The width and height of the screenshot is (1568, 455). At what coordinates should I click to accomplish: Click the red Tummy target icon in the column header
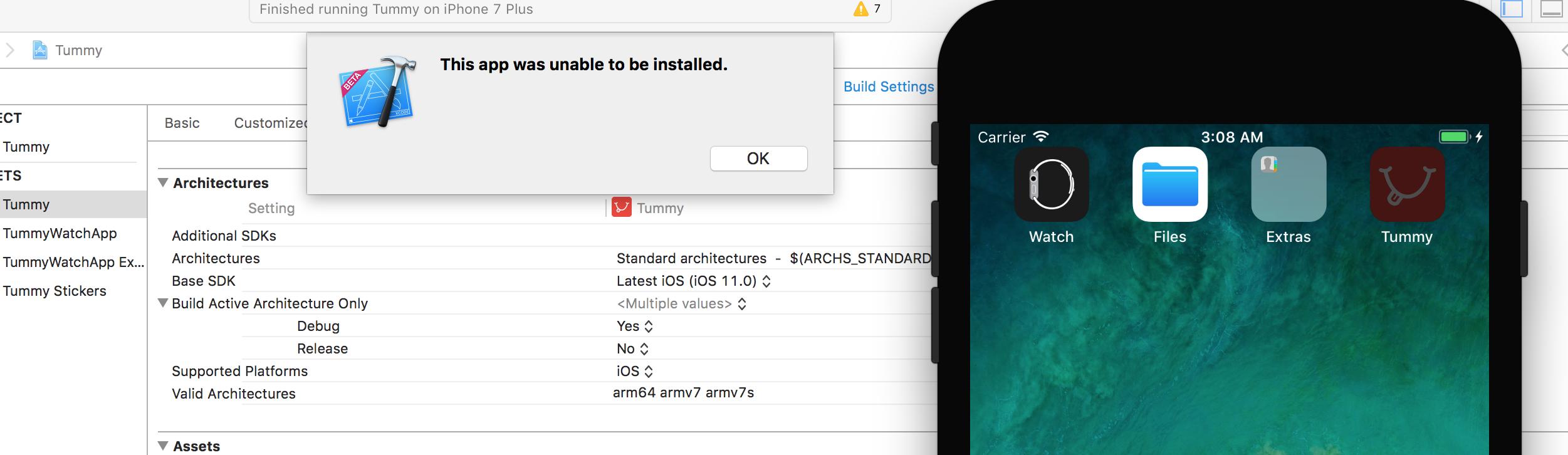(x=621, y=207)
